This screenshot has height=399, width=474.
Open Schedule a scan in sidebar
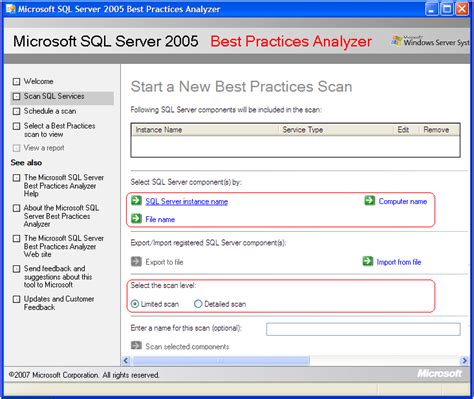click(50, 111)
